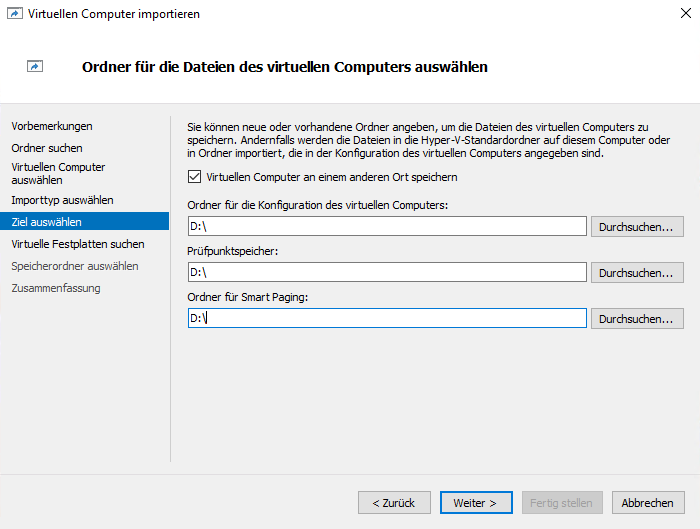Select the 'Ordner suchen' step in sidebar
700x529 pixels.
click(46, 148)
